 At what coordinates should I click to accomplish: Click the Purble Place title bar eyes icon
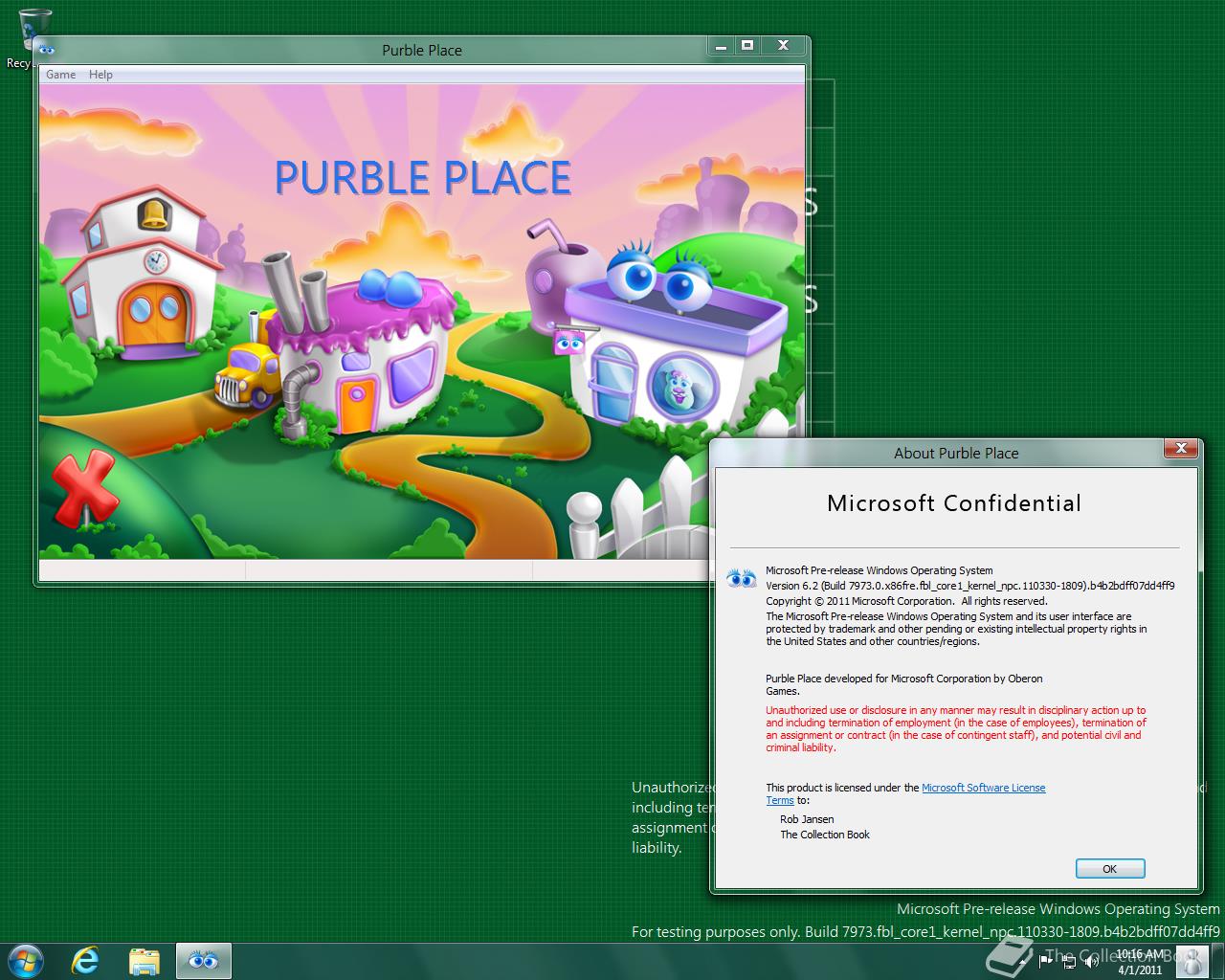(x=45, y=50)
